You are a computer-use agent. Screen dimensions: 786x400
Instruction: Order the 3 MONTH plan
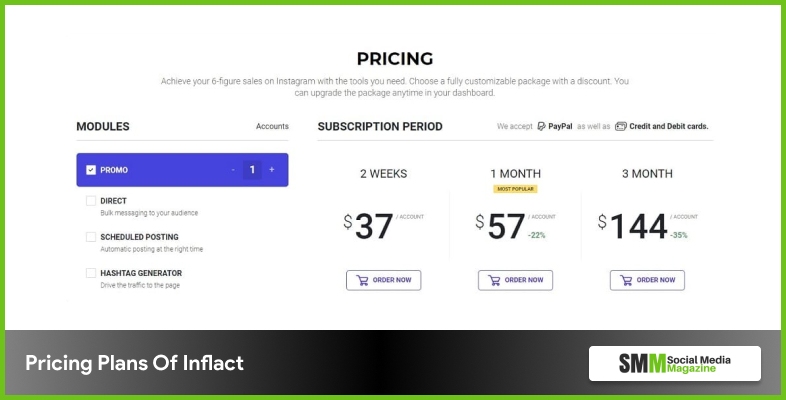pos(648,280)
